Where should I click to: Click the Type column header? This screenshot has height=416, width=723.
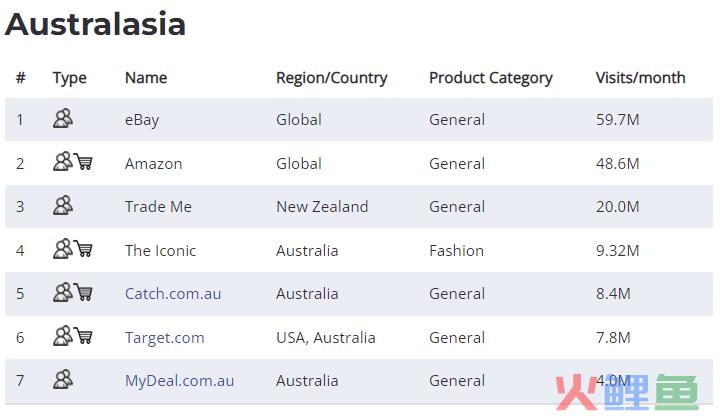point(70,78)
